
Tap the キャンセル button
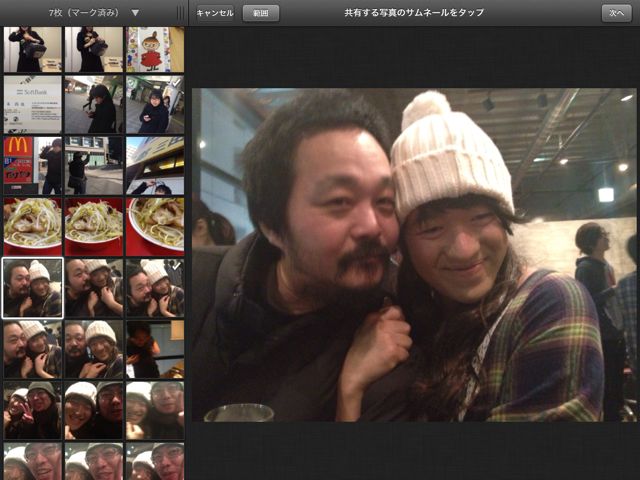[x=215, y=13]
